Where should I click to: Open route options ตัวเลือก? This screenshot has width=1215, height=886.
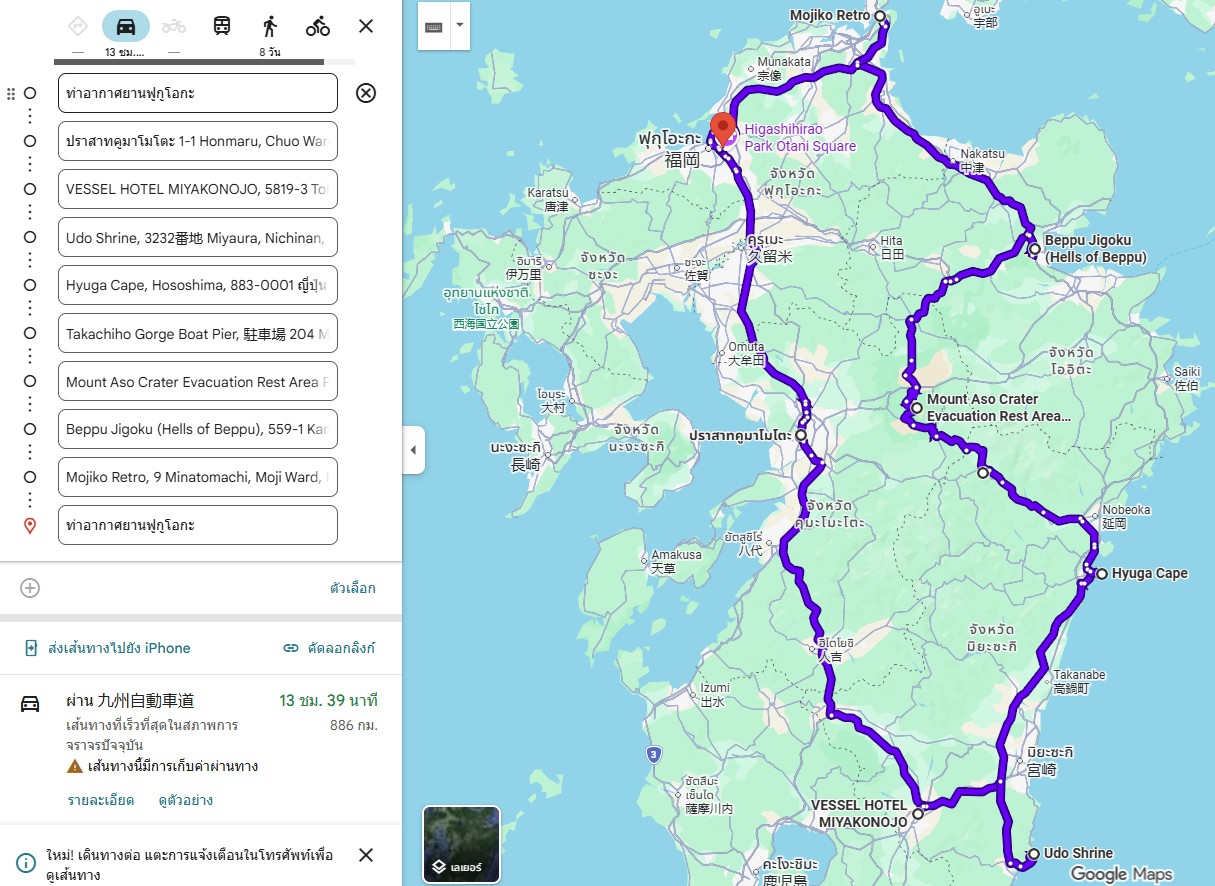(353, 588)
